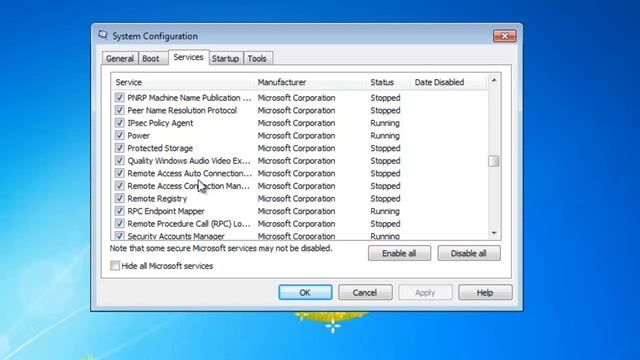Click Running status of Power service
Viewport: 640px width, 360px height.
[x=385, y=136]
